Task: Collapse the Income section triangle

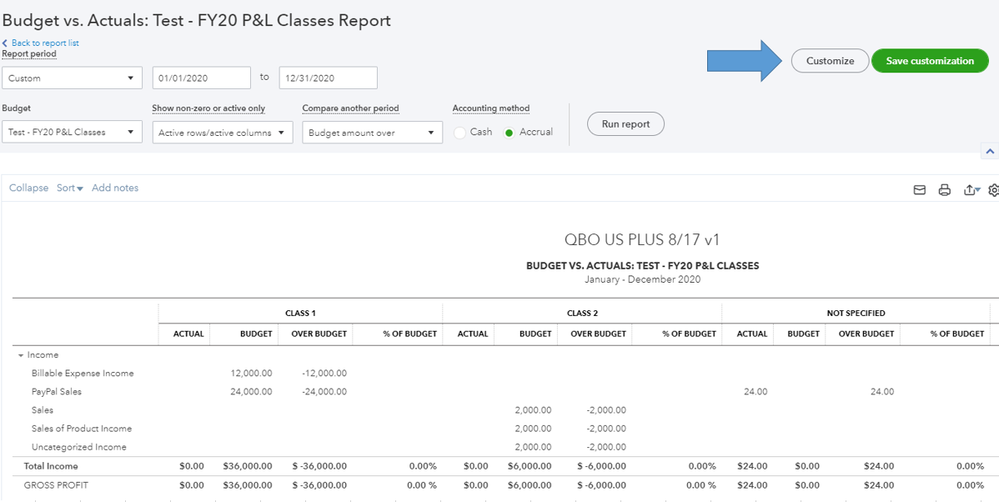Action: click(x=20, y=355)
